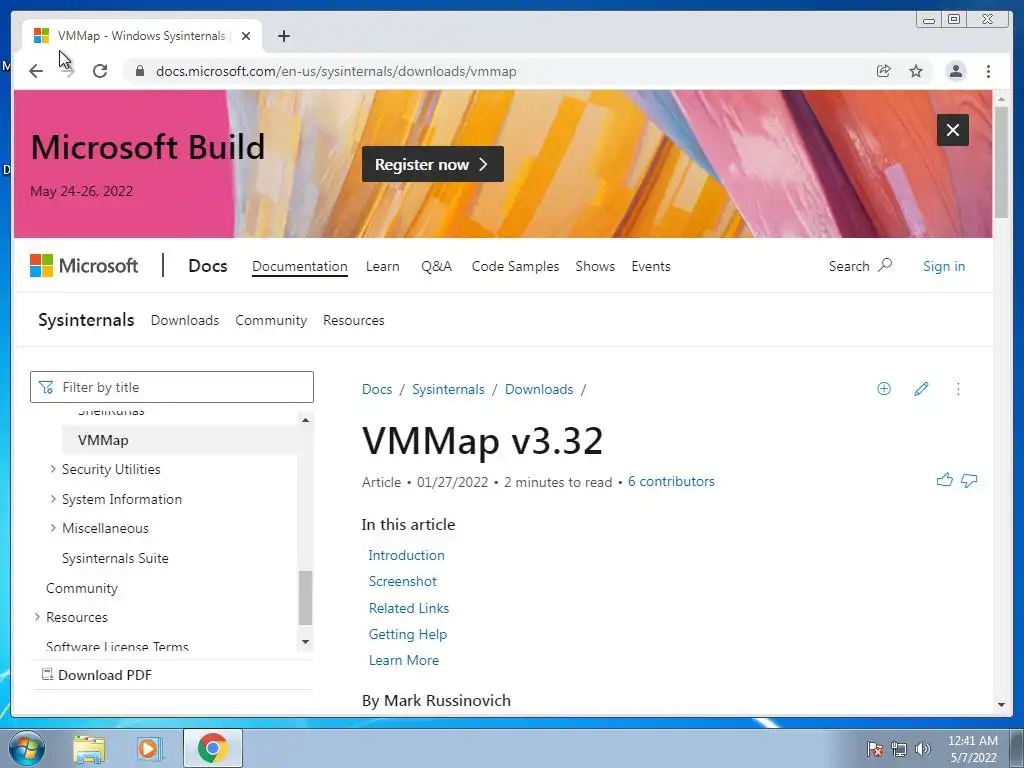Screen dimensions: 1024x768
Task: Click the sidebar scroll up arrow
Action: click(x=305, y=420)
